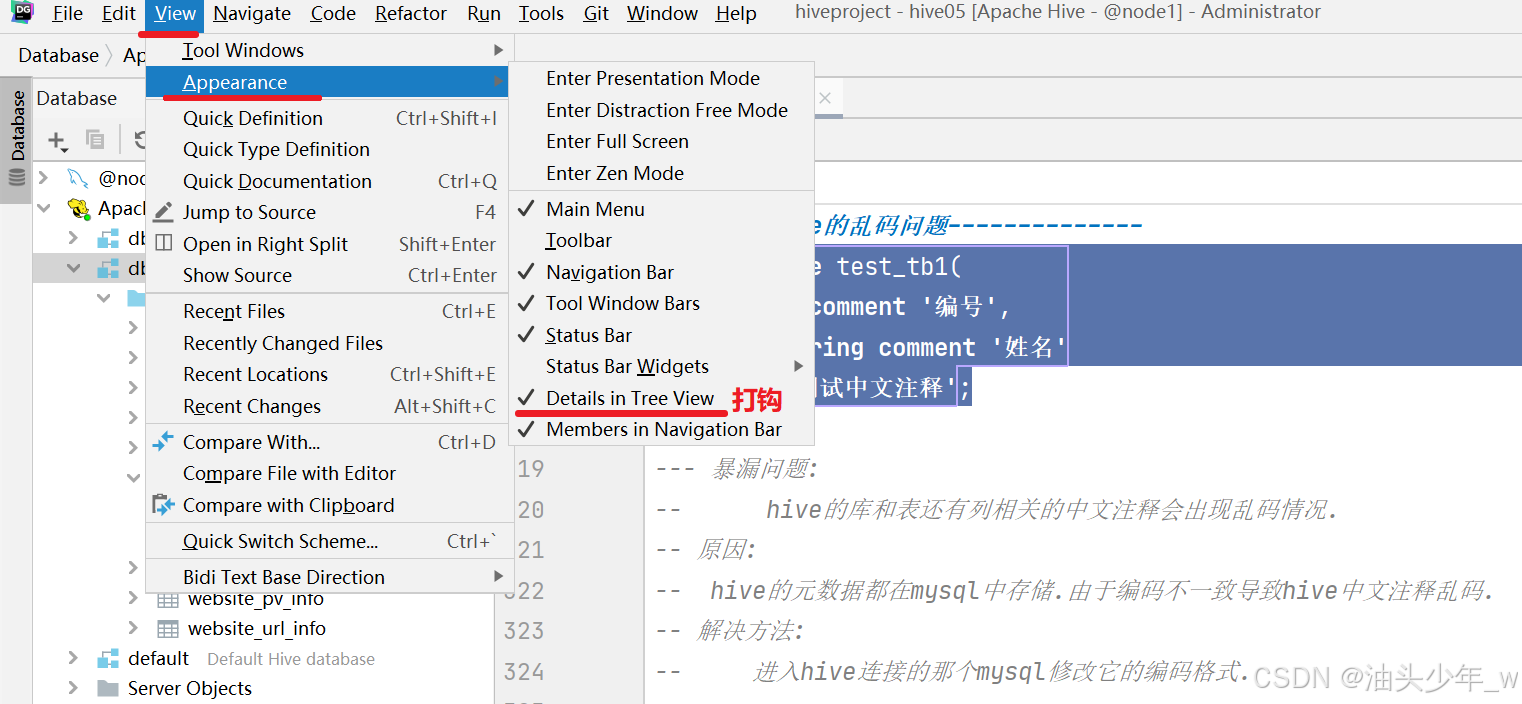Screen dimensions: 1522x704
Task: Expand the default Hive database node
Action: tap(71, 658)
